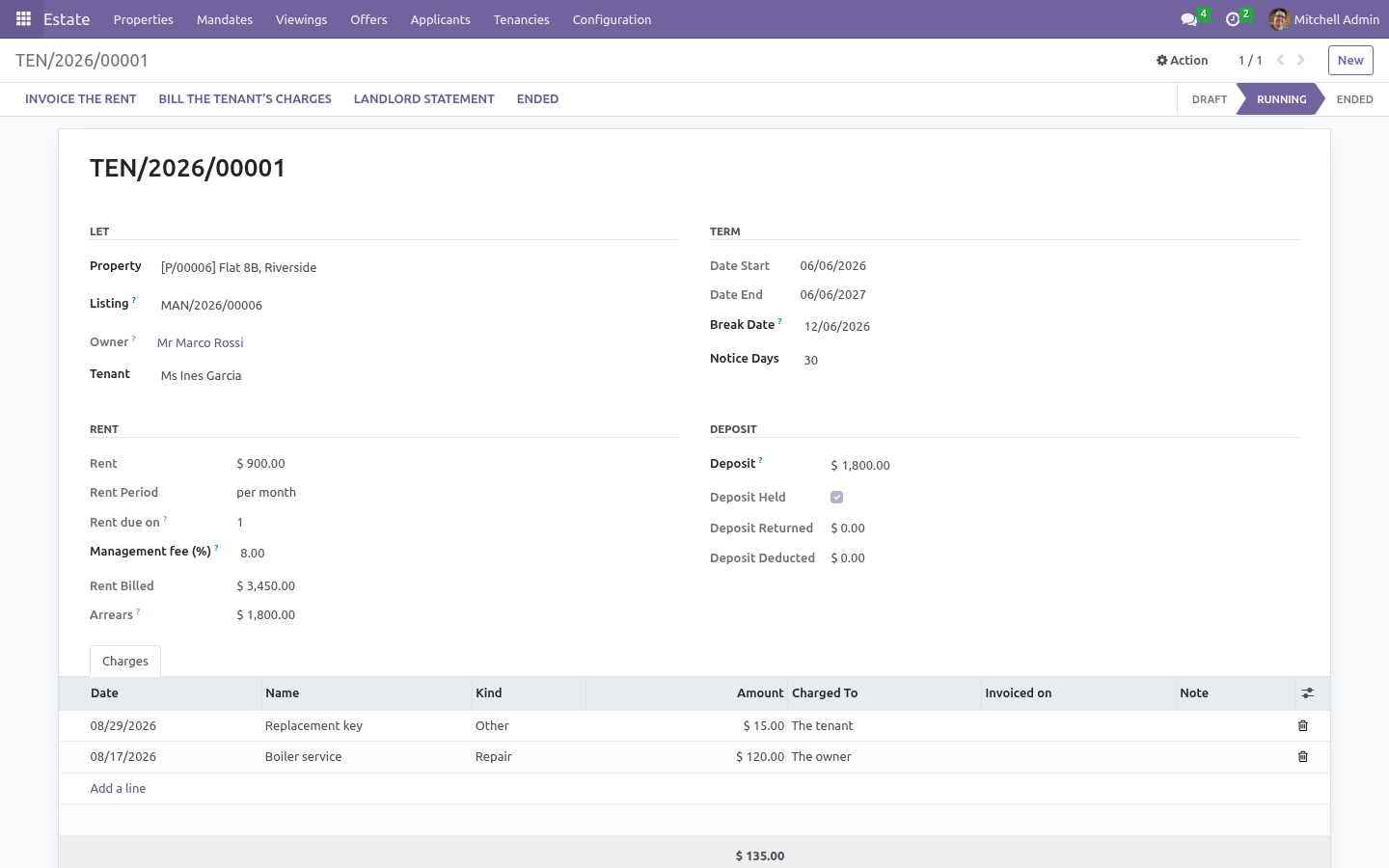Create a New tenancy record
The height and width of the screenshot is (868, 1389).
tap(1350, 60)
